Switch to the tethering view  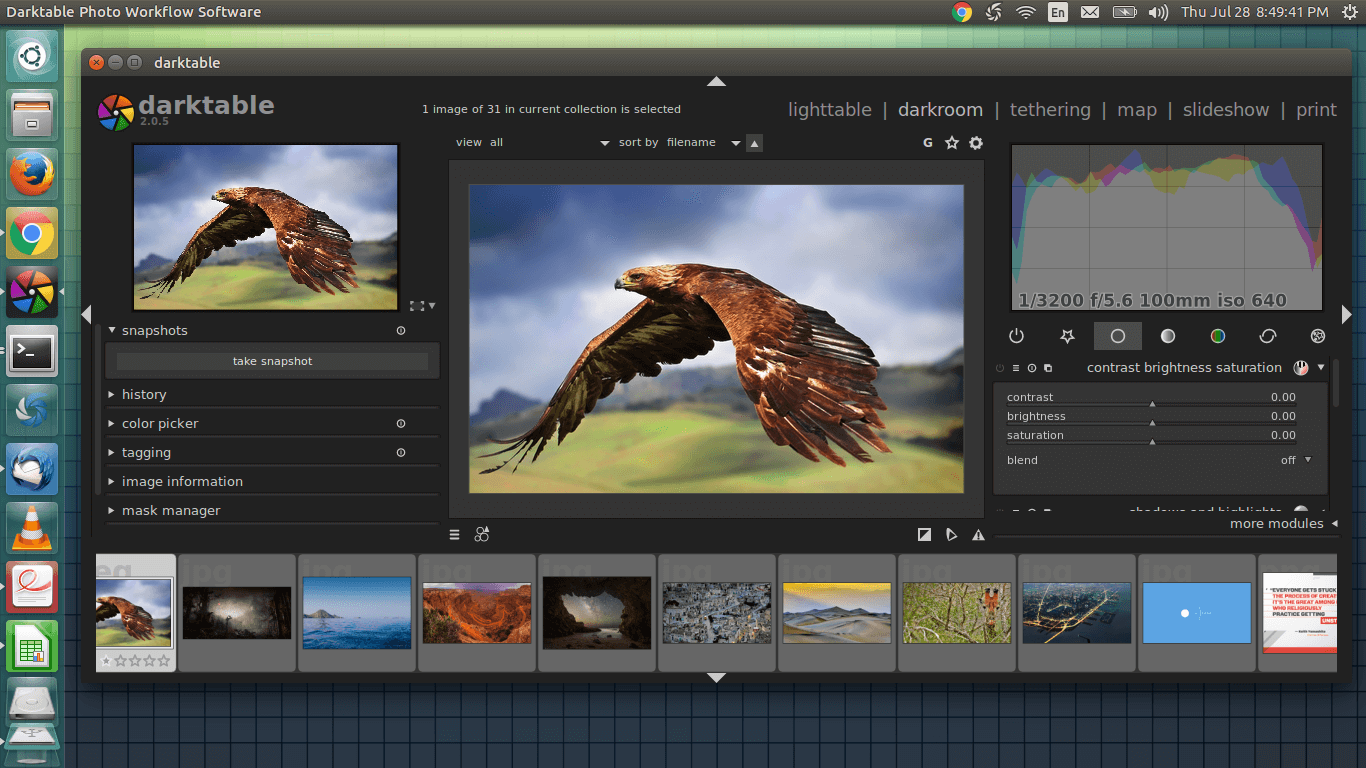(1049, 110)
